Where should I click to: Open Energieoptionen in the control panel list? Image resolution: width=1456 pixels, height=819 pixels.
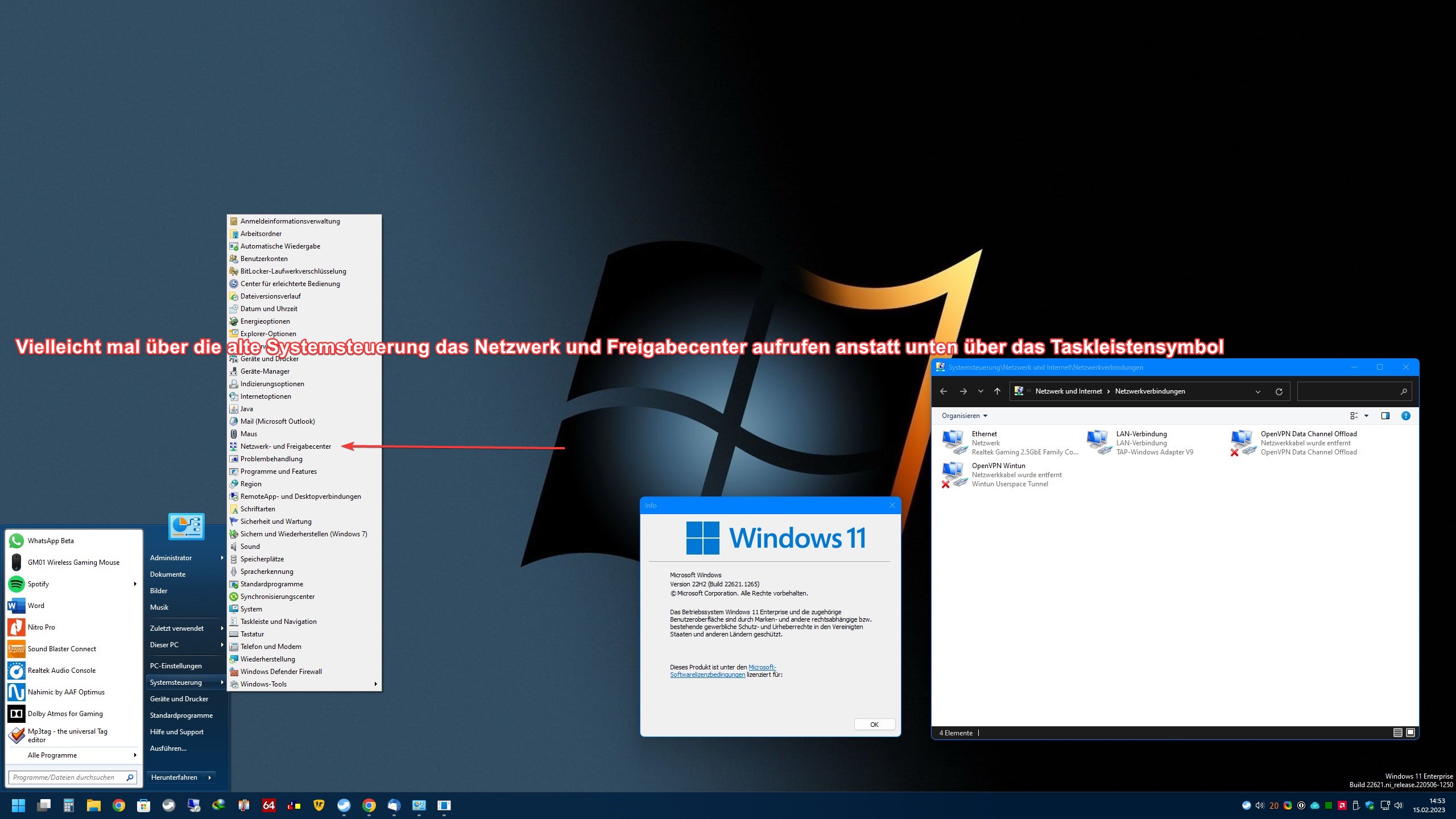(x=304, y=321)
